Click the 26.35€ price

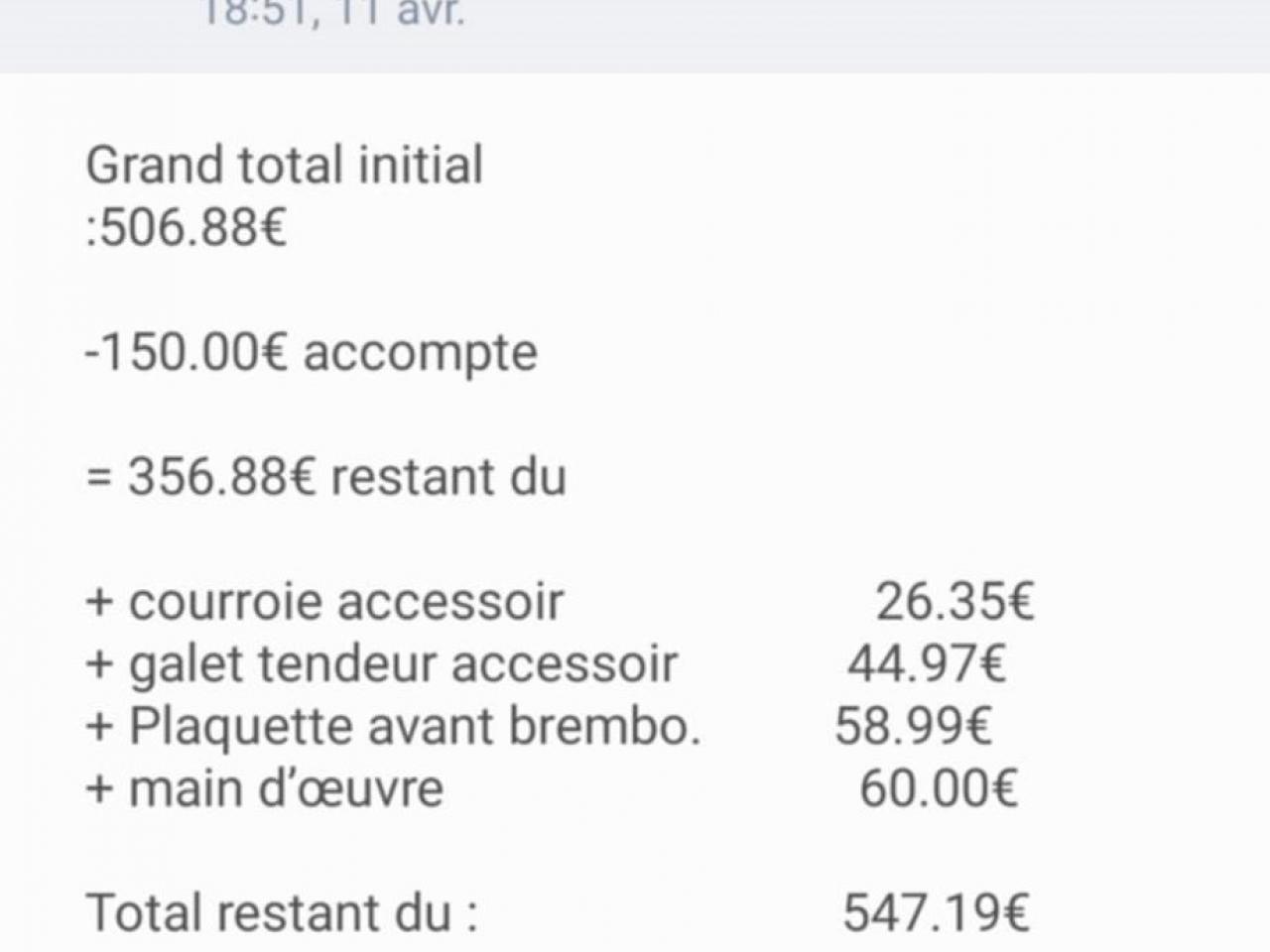[x=954, y=601]
